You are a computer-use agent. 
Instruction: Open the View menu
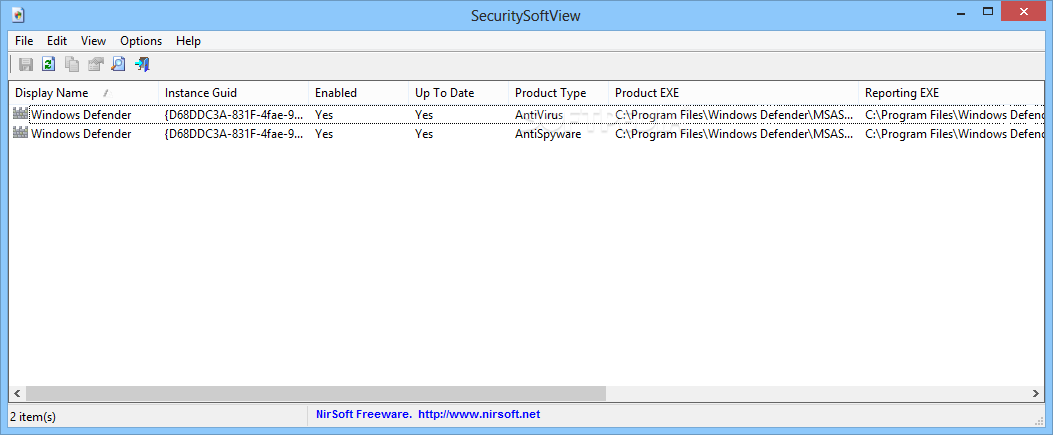click(93, 41)
